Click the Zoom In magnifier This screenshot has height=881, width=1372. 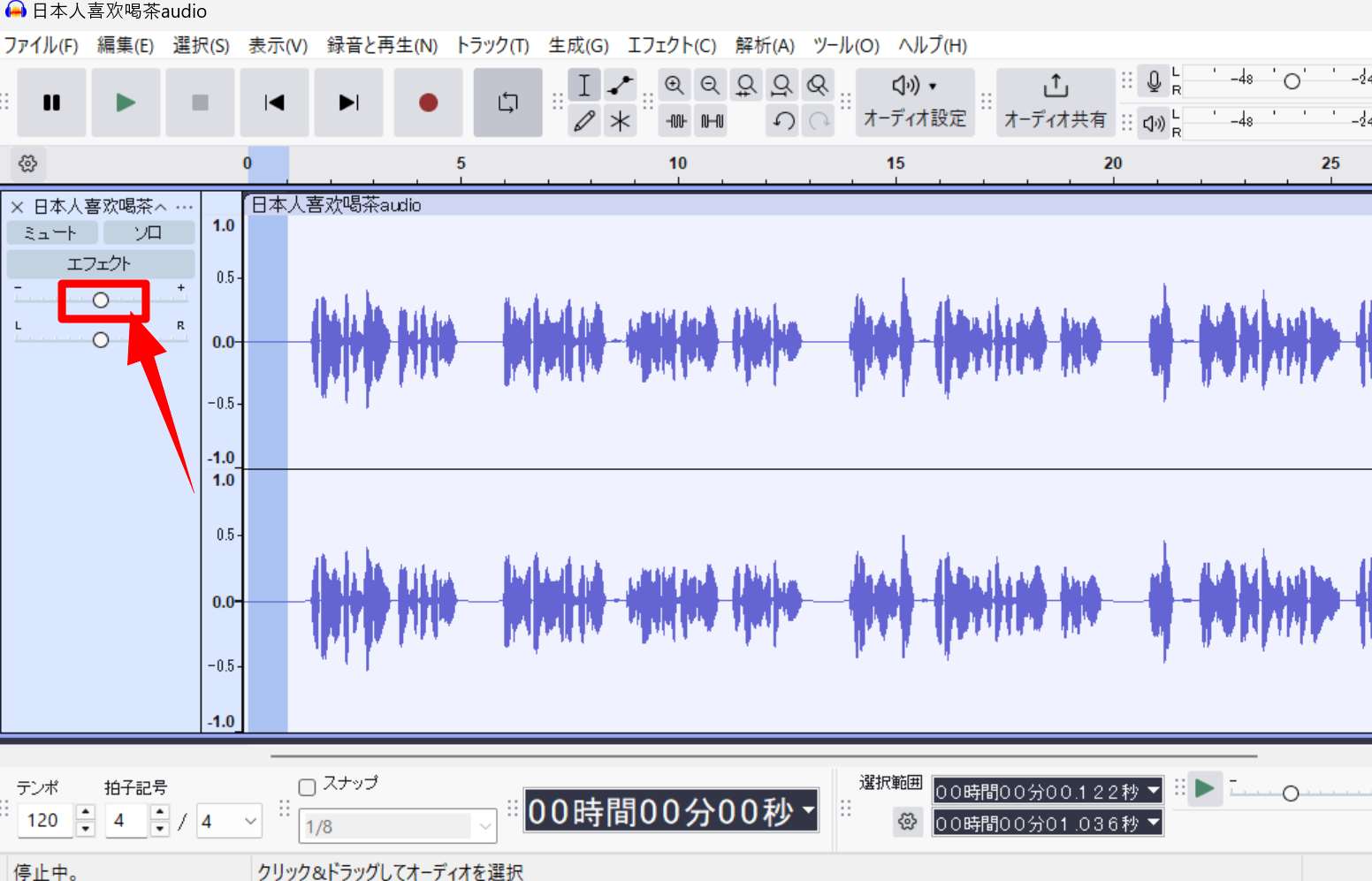[675, 85]
